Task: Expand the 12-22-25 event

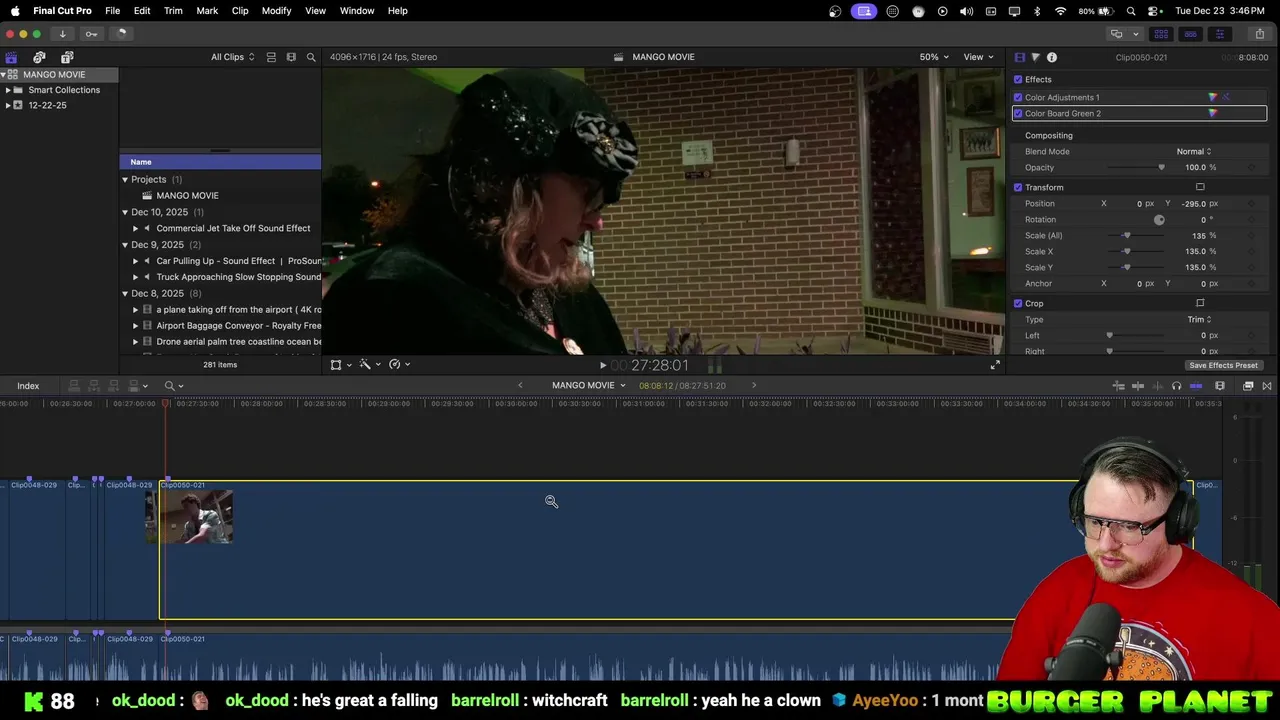Action: pyautogui.click(x=8, y=105)
